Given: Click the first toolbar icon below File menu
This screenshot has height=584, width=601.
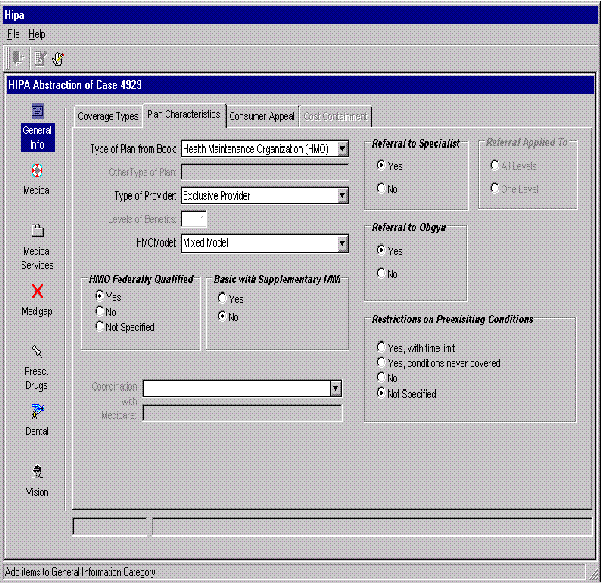Looking at the screenshot, I should click(x=17, y=57).
